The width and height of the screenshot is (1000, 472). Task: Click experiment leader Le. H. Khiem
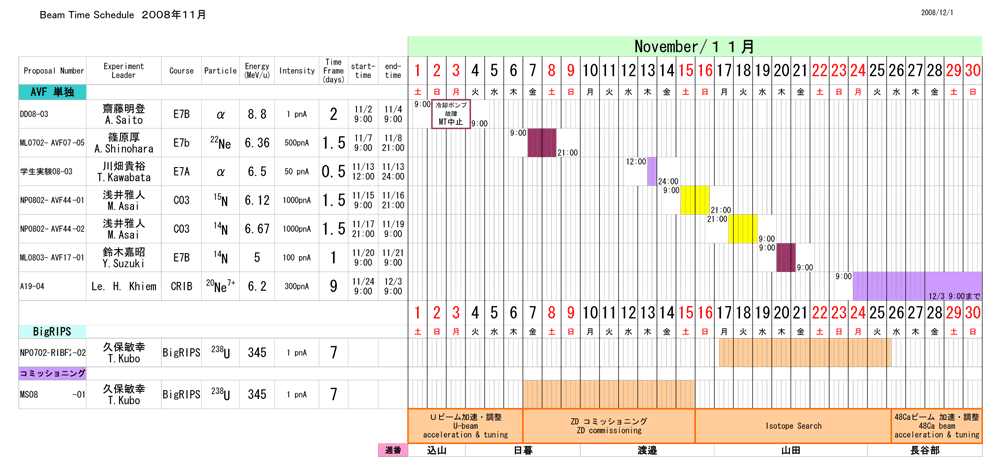124,286
